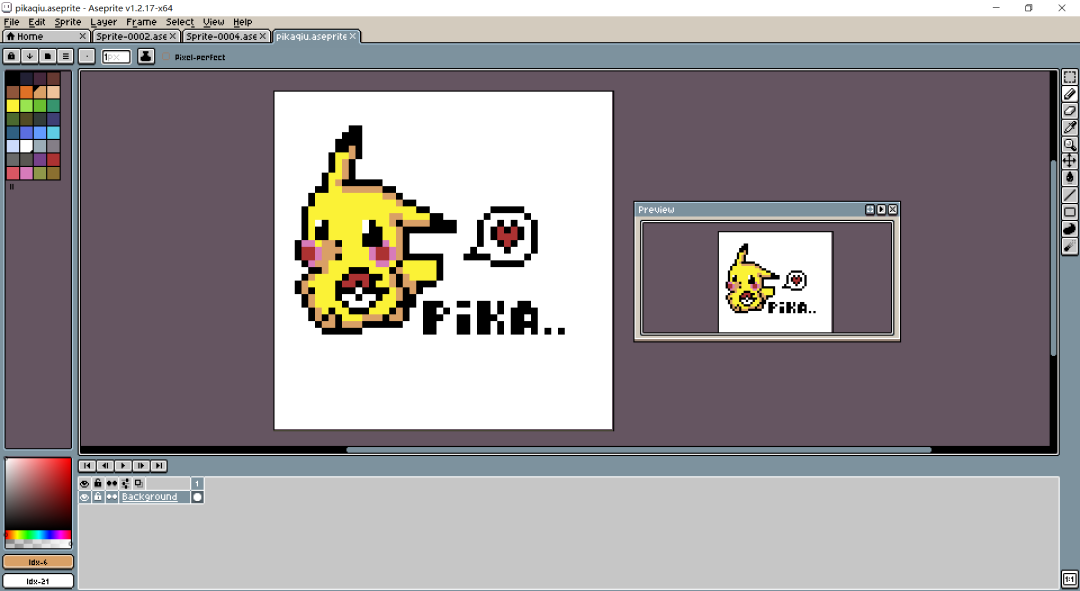Click the palette lock edit-mode button
The height and width of the screenshot is (591, 1080).
tap(12, 56)
